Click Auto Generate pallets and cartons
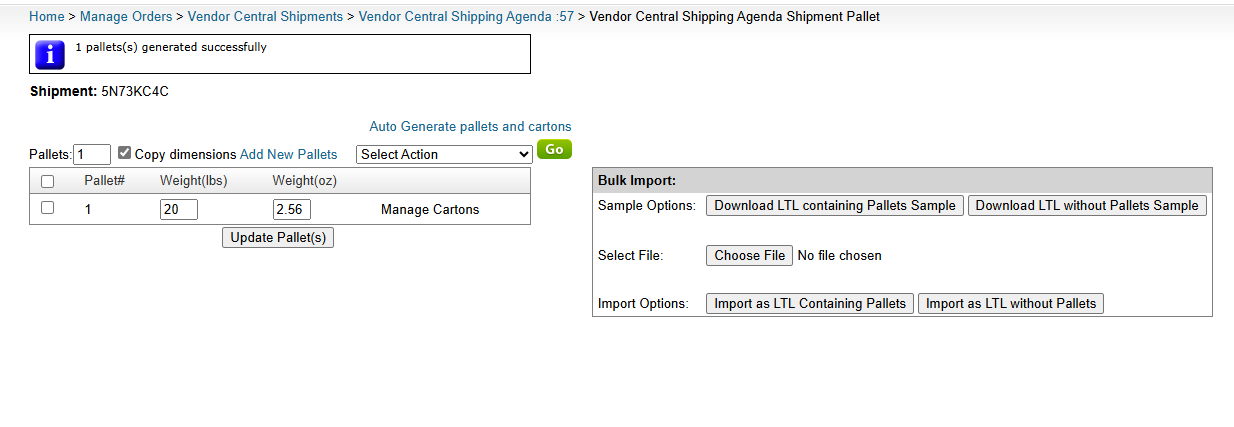The image size is (1234, 427). [x=470, y=127]
